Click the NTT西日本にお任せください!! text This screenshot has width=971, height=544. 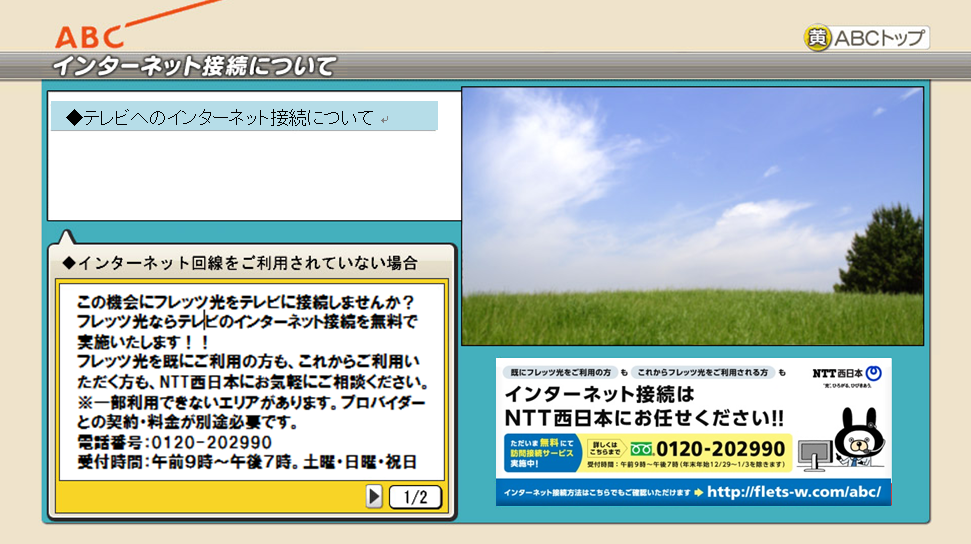tap(644, 418)
